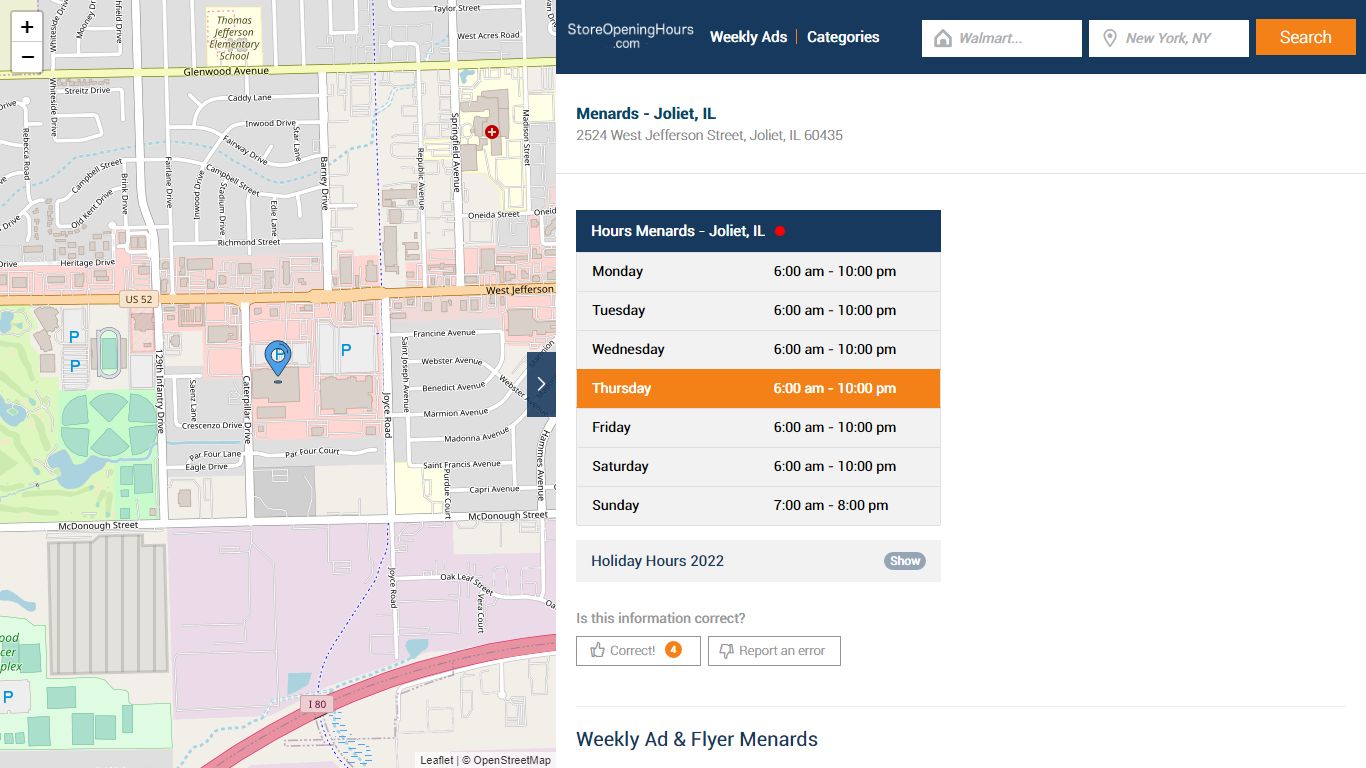
Task: Click the McDonough Street label near 129th Infantry
Action: 98,526
